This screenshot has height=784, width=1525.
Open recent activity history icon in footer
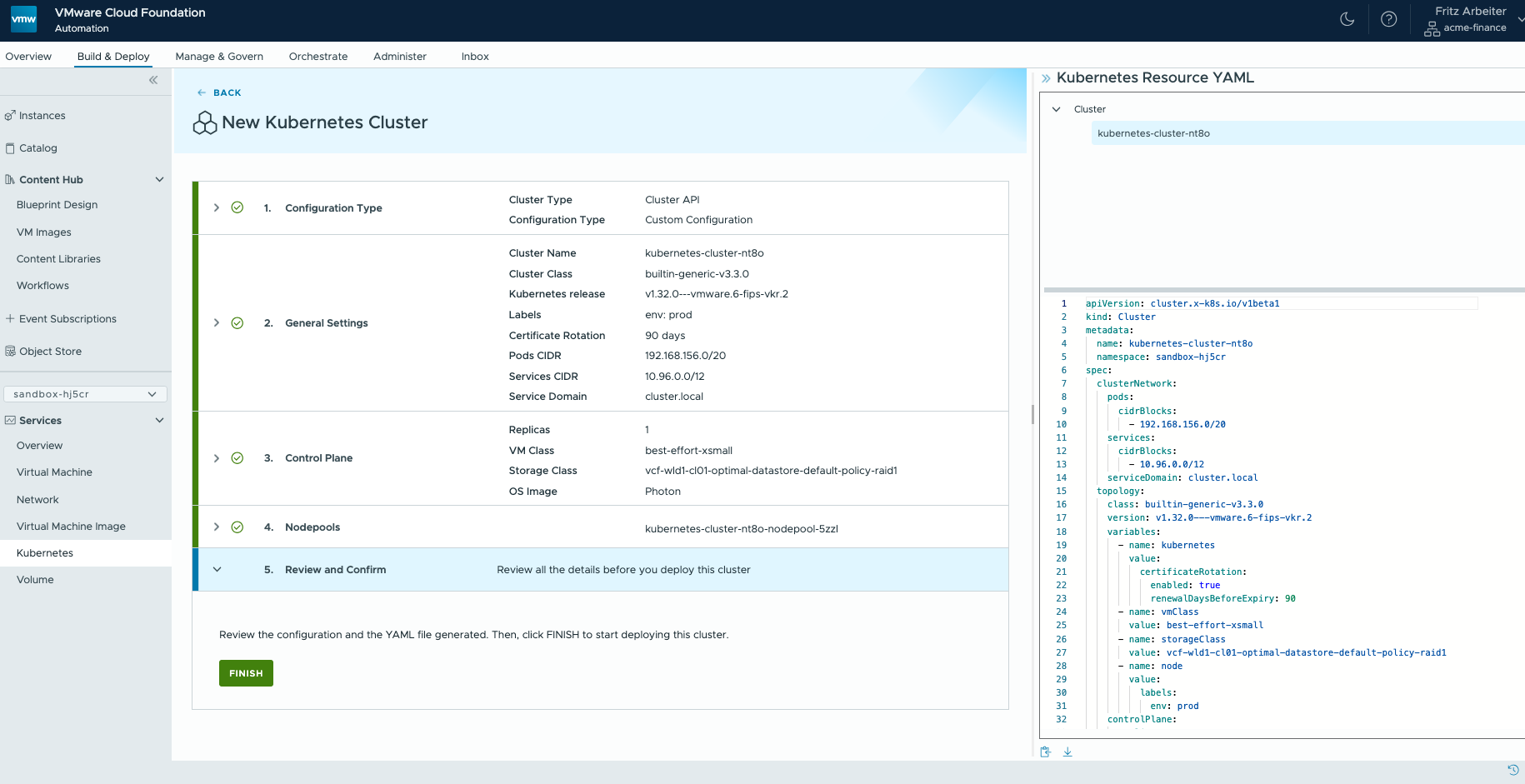point(1513,770)
